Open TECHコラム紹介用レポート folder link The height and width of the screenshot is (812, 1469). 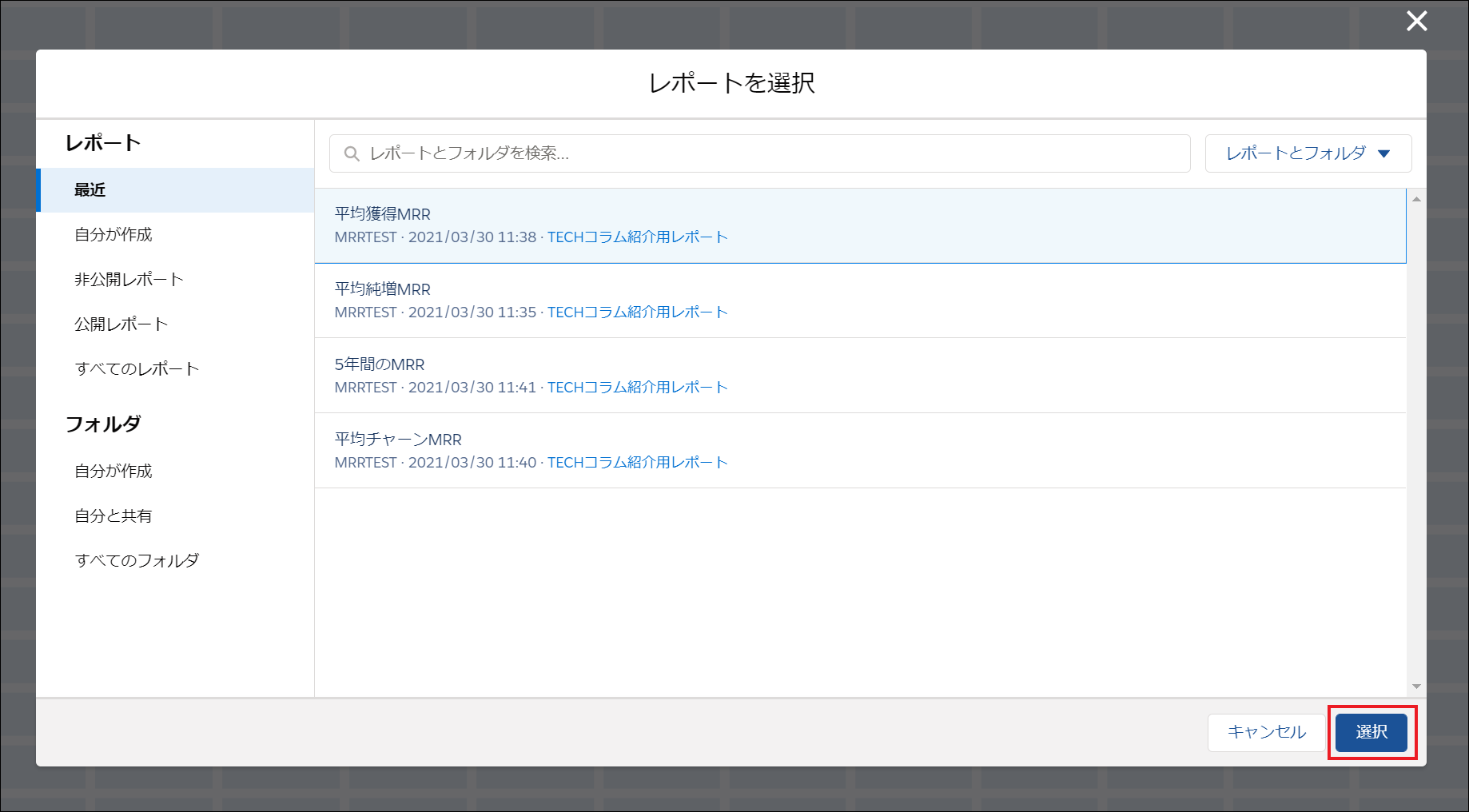[637, 237]
